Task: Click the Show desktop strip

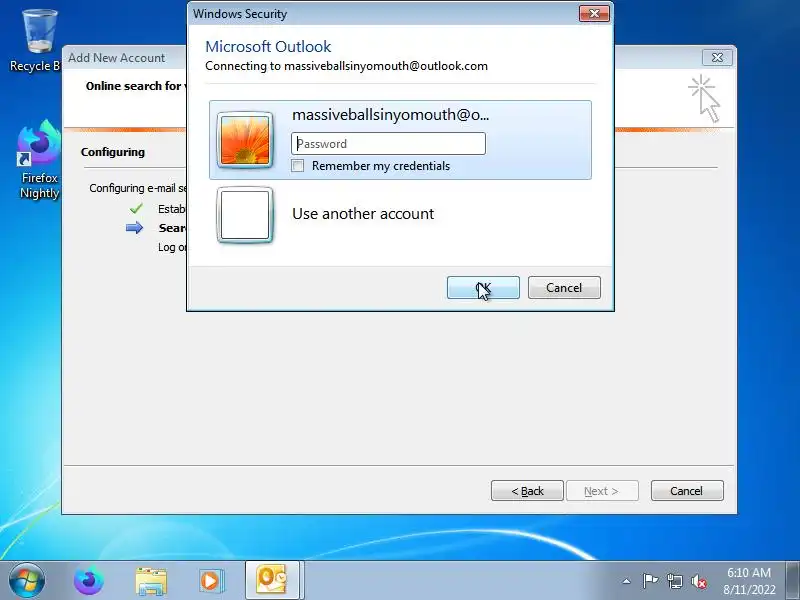Action: pos(793,580)
